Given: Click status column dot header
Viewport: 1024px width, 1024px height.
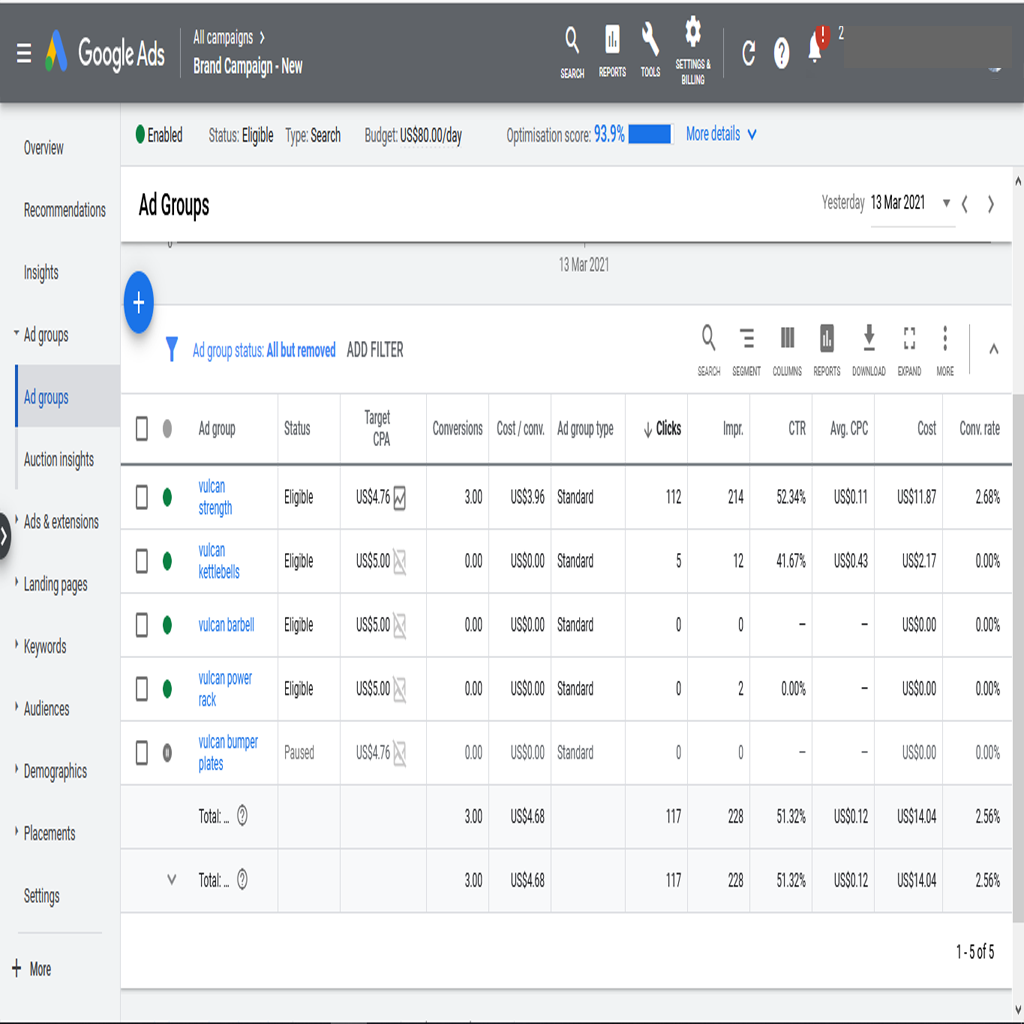Looking at the screenshot, I should (167, 428).
